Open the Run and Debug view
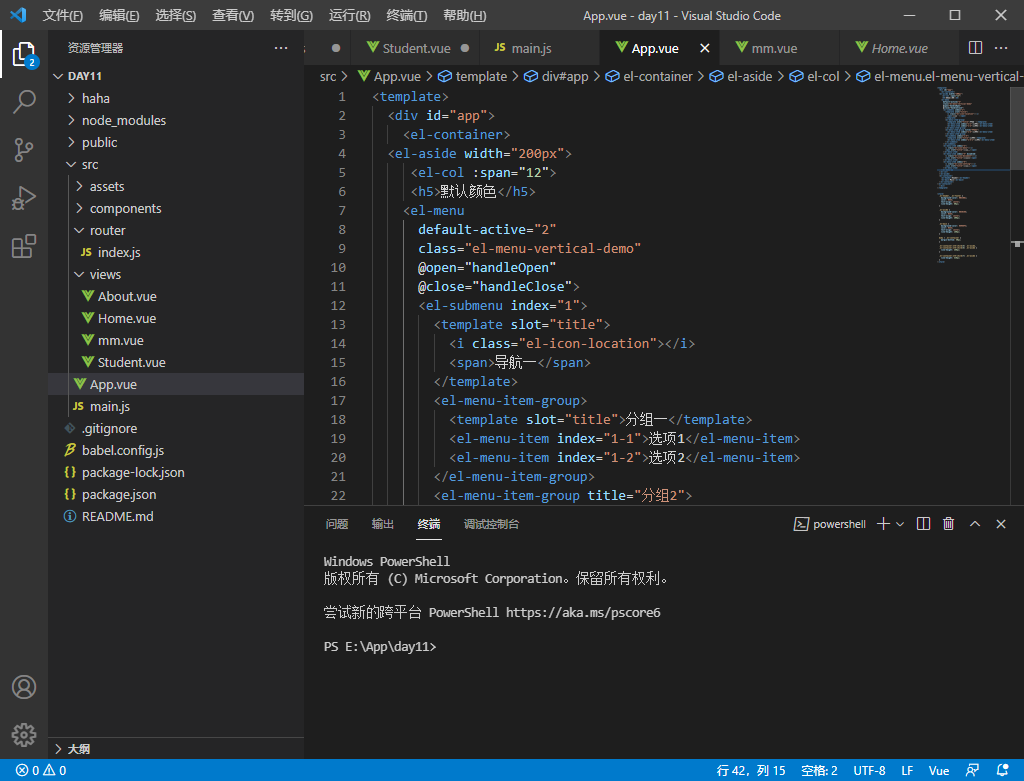The height and width of the screenshot is (781, 1024). point(24,198)
